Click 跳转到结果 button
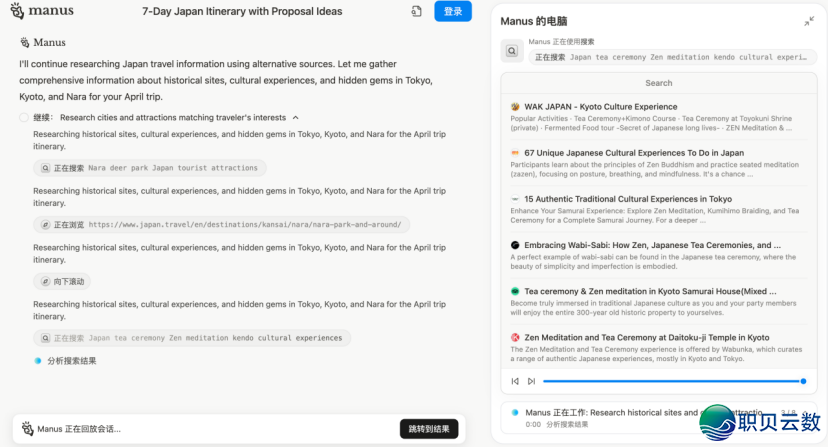 click(x=429, y=429)
